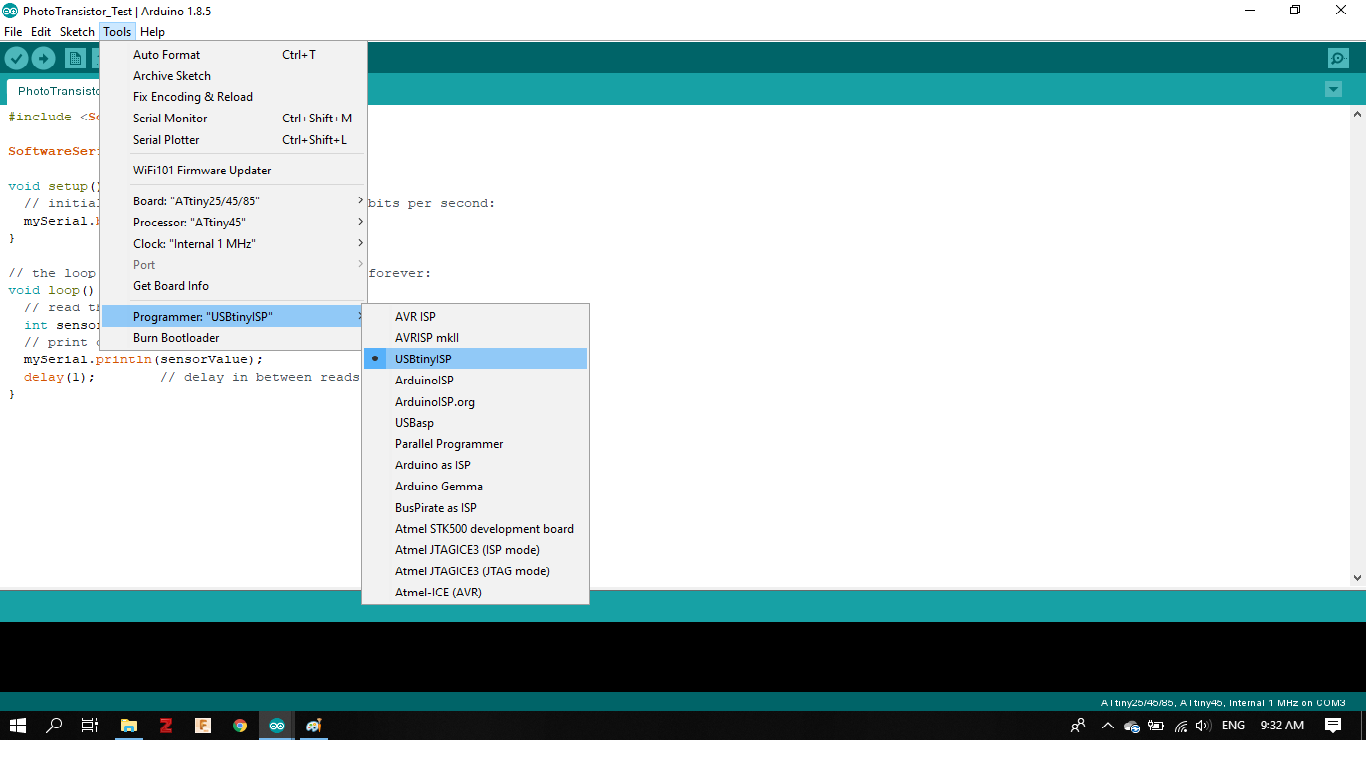Viewport: 1366px width, 768px height.
Task: Open Task View from the taskbar
Action: point(90,726)
